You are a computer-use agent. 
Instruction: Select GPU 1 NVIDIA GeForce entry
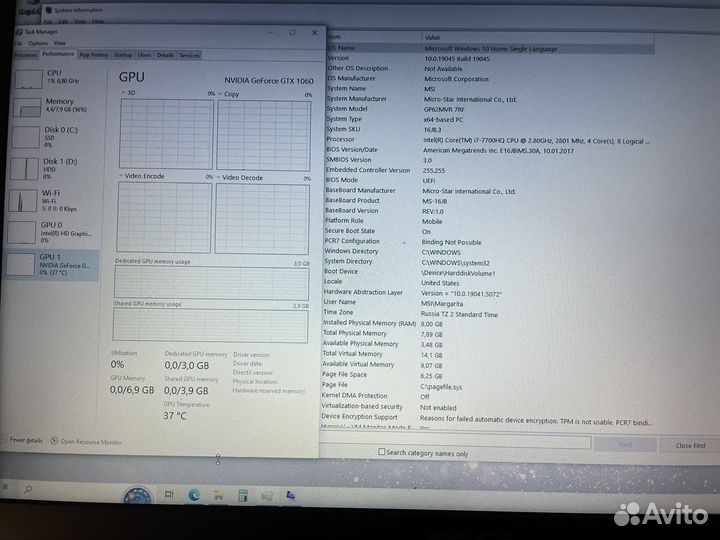(x=51, y=265)
